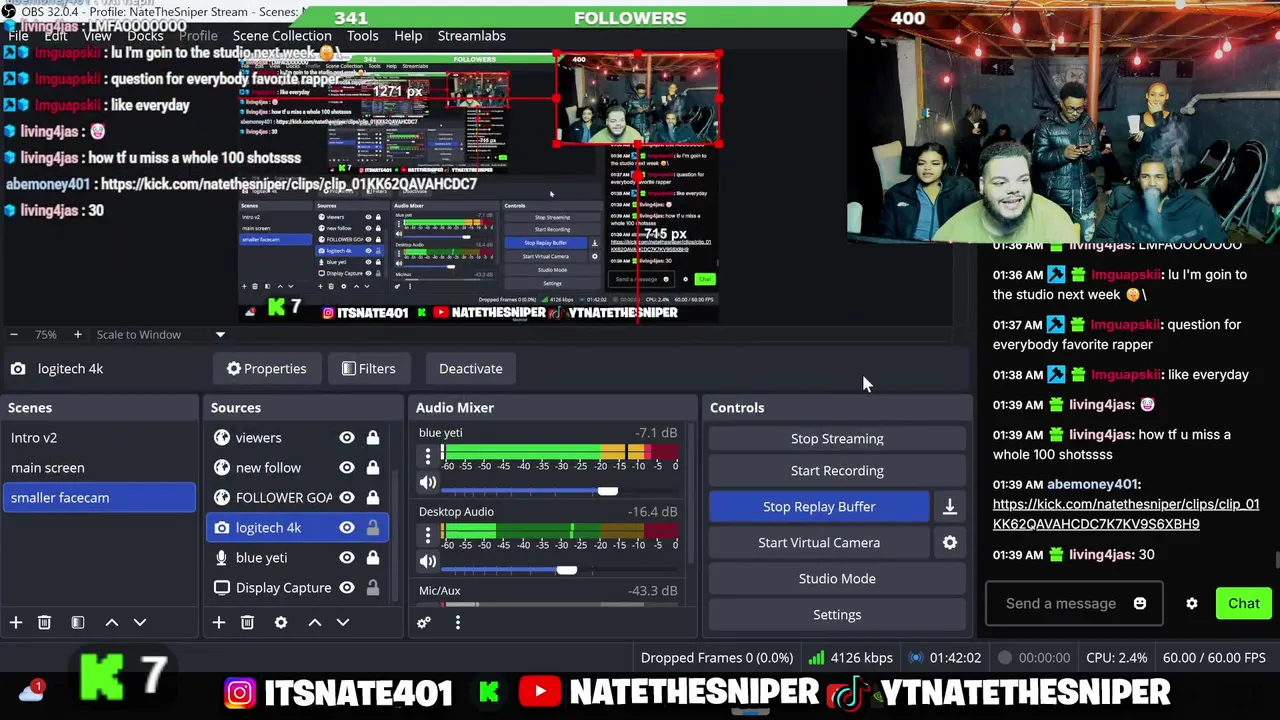This screenshot has height=720, width=1280.
Task: Open Filters for logitech 4k
Action: pyautogui.click(x=368, y=369)
